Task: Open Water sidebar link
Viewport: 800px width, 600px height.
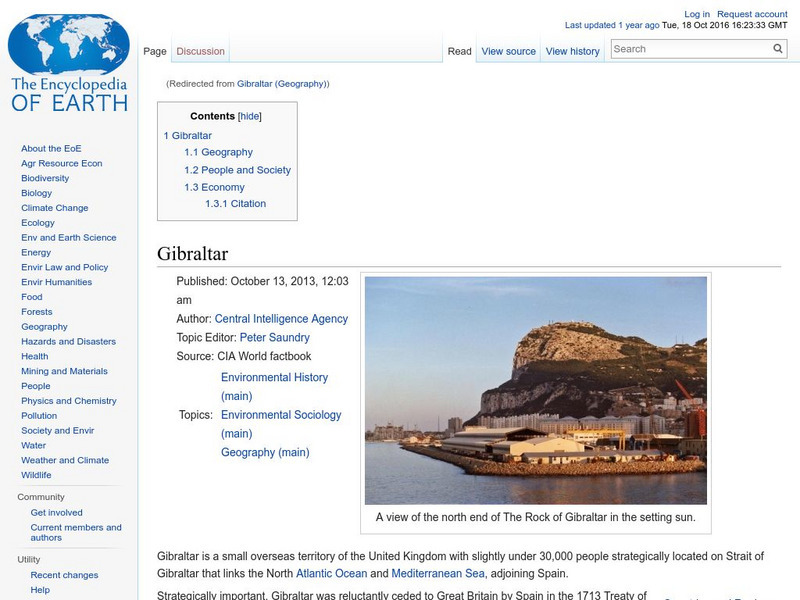Action: (x=33, y=445)
